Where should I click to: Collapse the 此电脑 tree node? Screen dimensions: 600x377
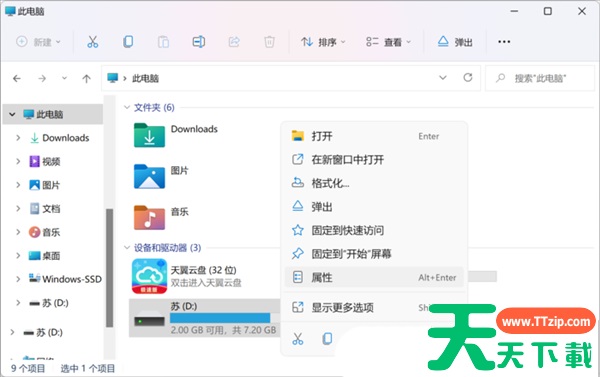tap(12, 114)
